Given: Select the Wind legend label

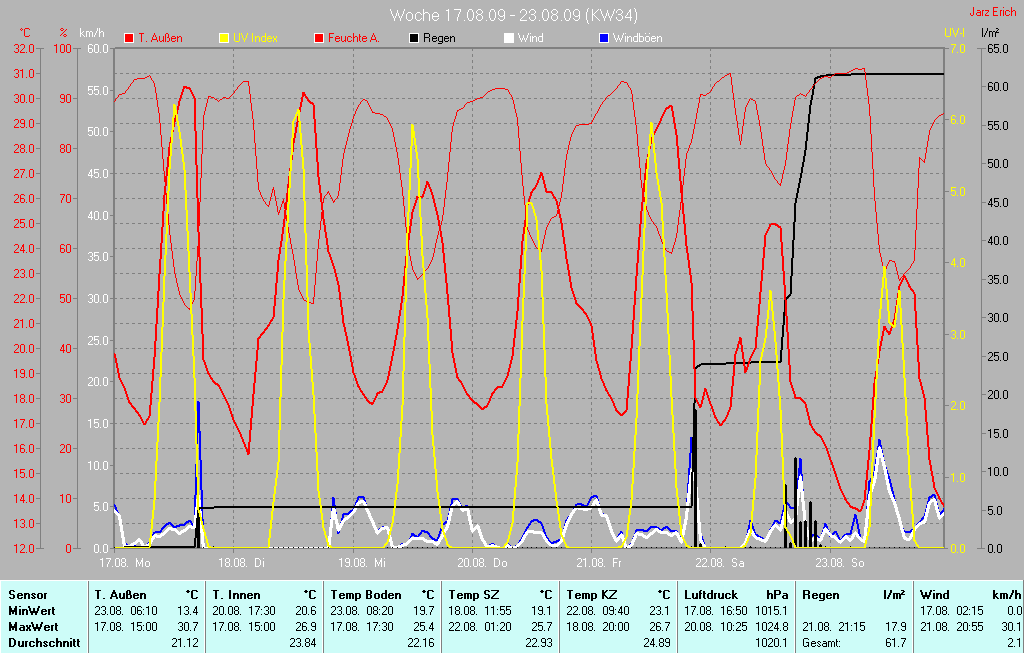Looking at the screenshot, I should tap(530, 38).
